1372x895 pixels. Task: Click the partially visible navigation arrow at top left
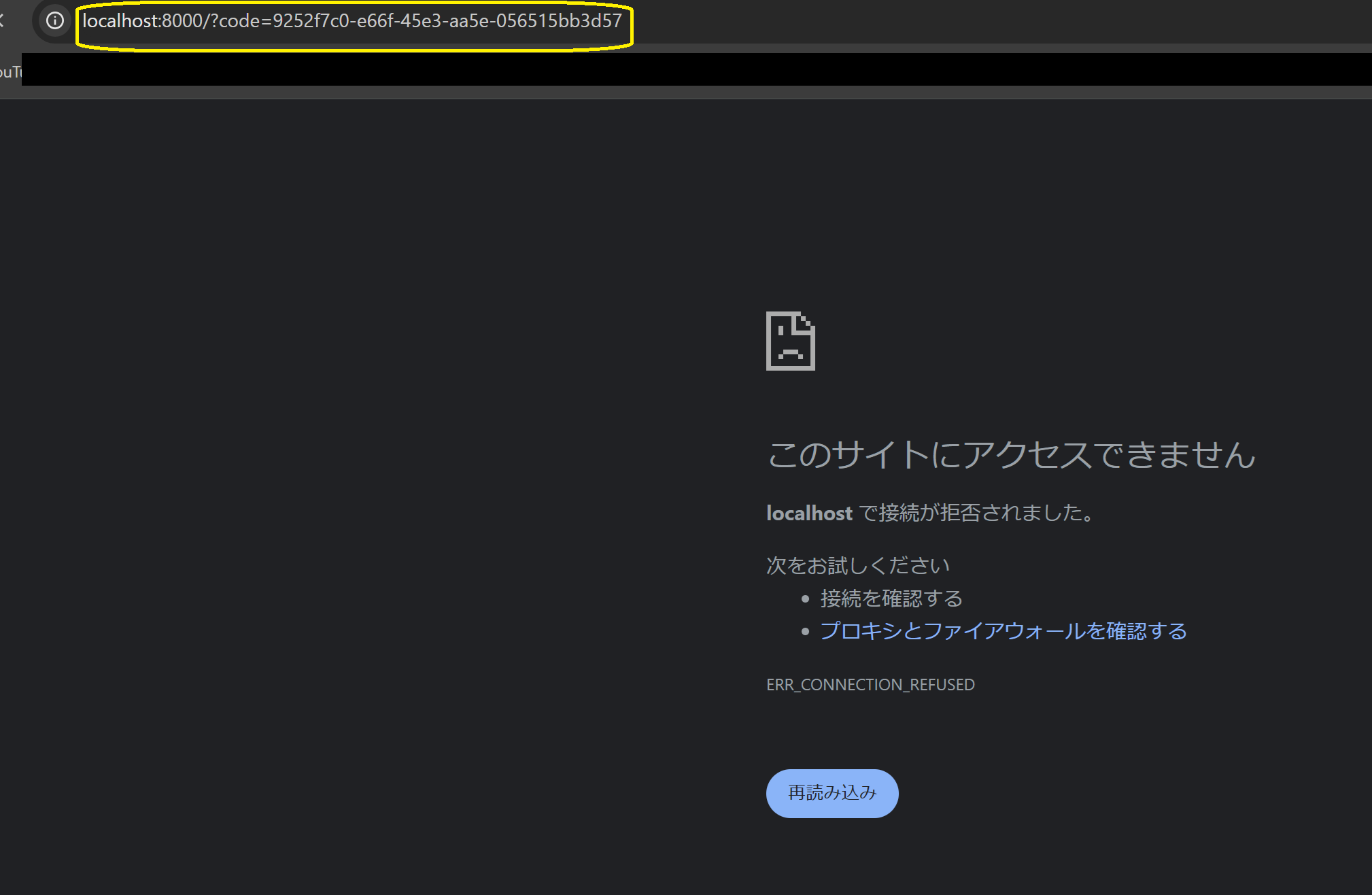tap(4, 21)
